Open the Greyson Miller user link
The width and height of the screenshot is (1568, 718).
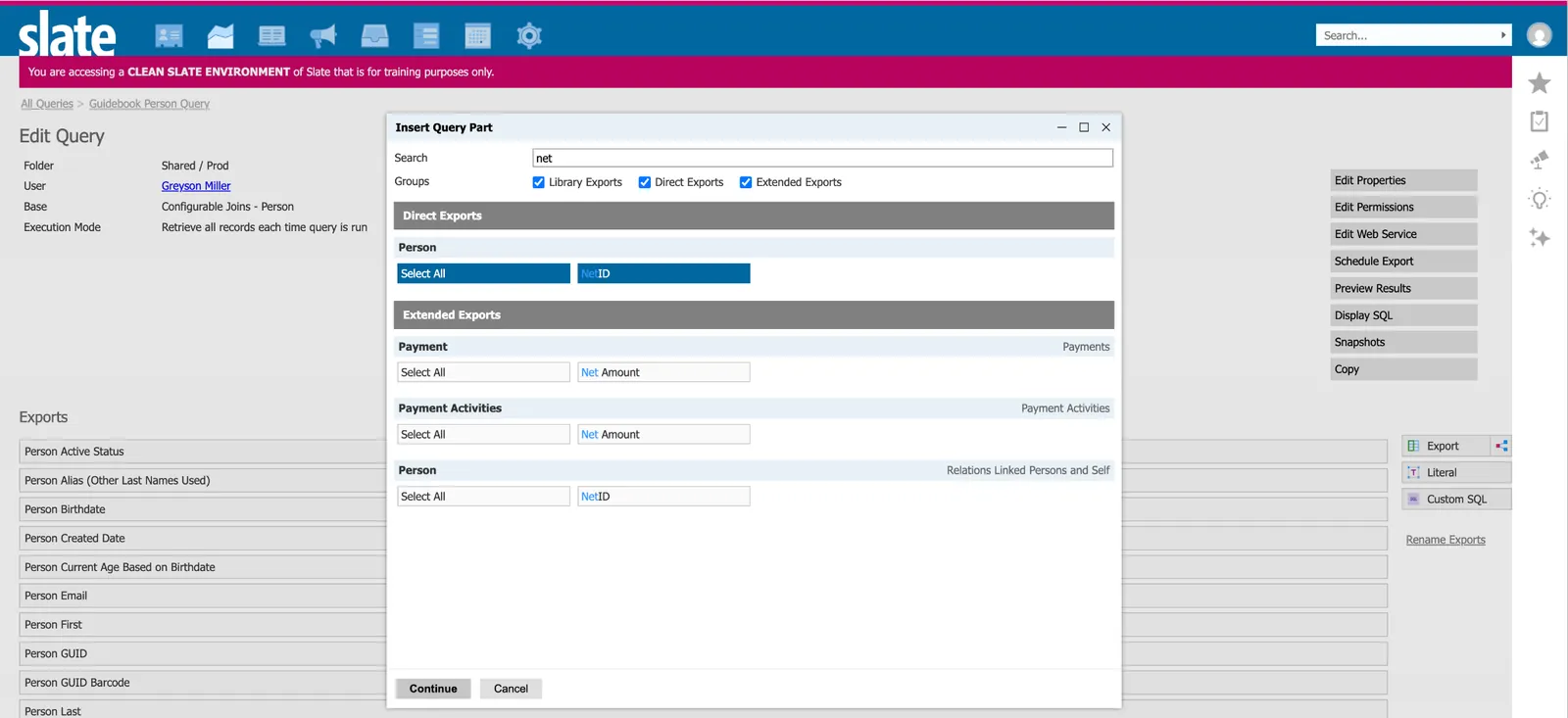pos(196,186)
